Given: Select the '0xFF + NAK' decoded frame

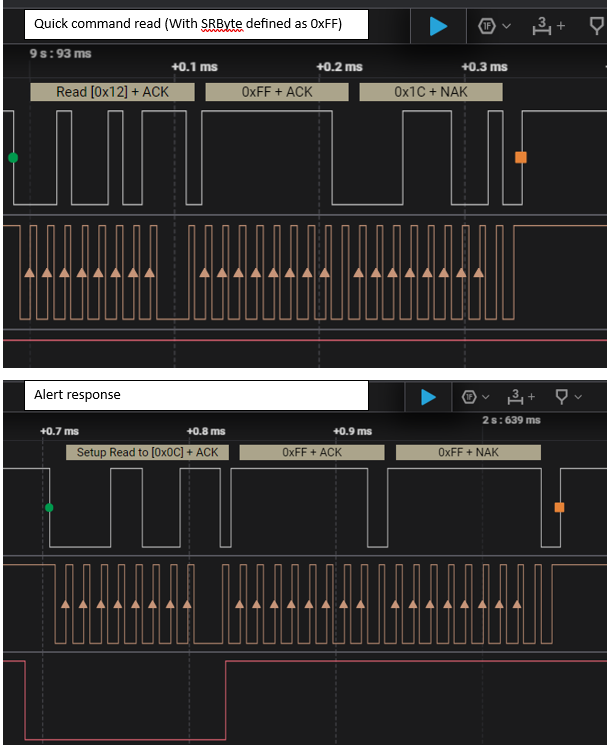Looking at the screenshot, I should click(x=468, y=452).
